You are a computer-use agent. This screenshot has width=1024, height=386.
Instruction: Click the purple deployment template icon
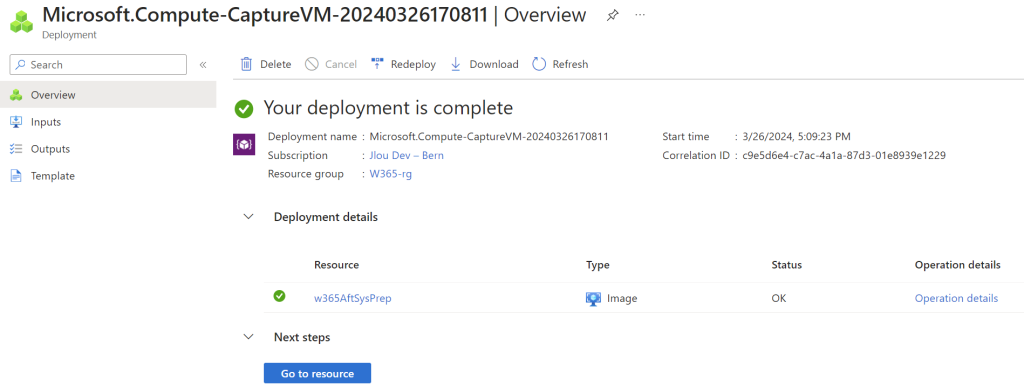point(244,144)
